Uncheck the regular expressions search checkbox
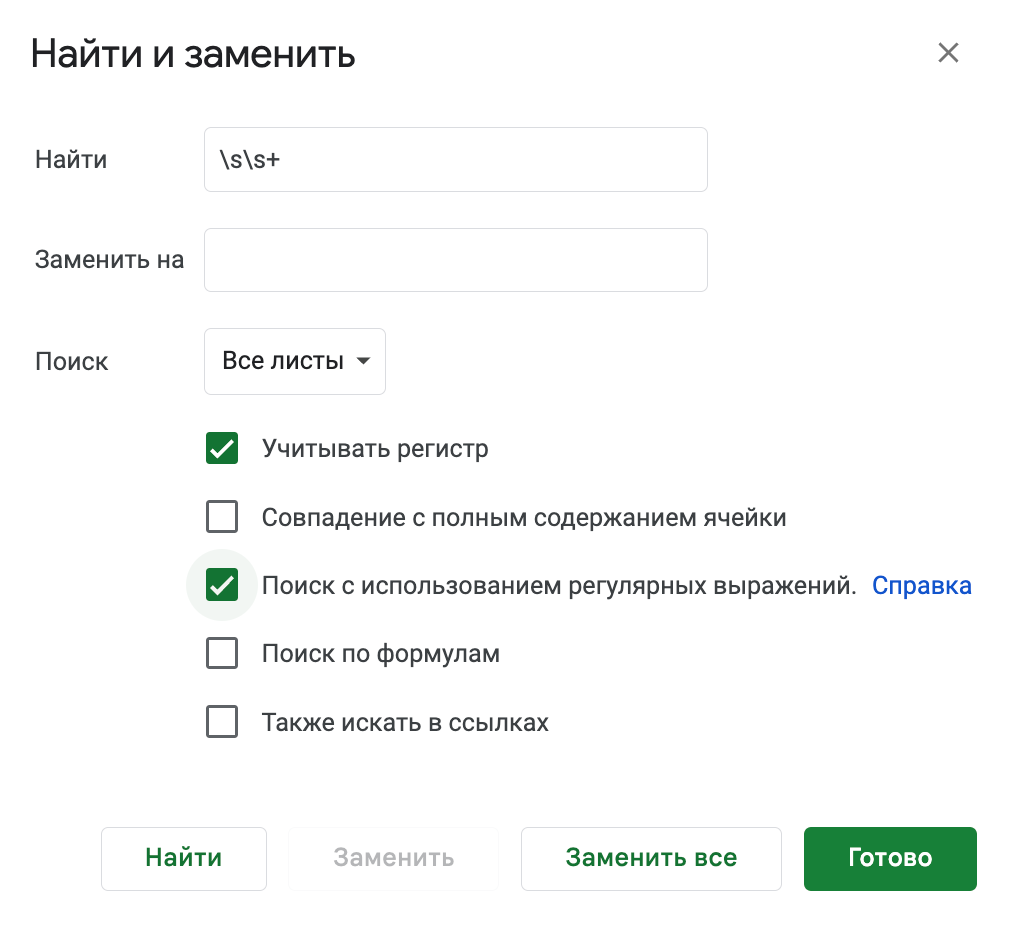Screen dimensions: 1014x930 (x=222, y=585)
